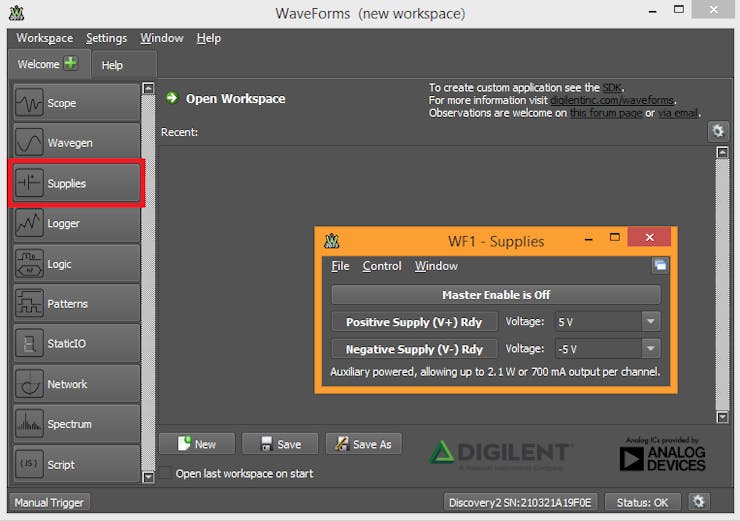This screenshot has width=740, height=521.
Task: Open the status bar gear settings
Action: click(698, 501)
